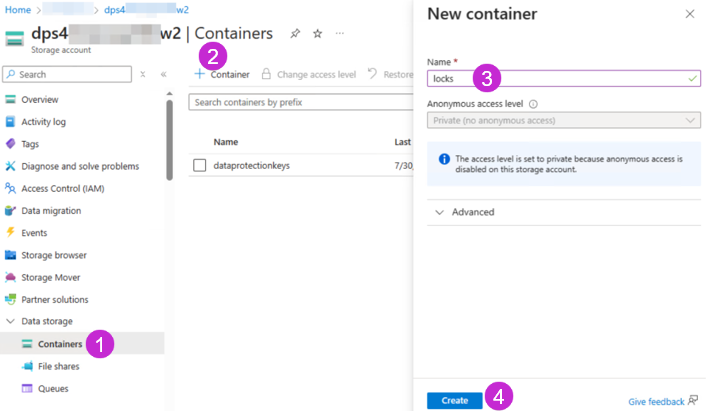Viewport: 706px width, 411px height.
Task: Open Anonymous access level dropdown
Action: (563, 120)
